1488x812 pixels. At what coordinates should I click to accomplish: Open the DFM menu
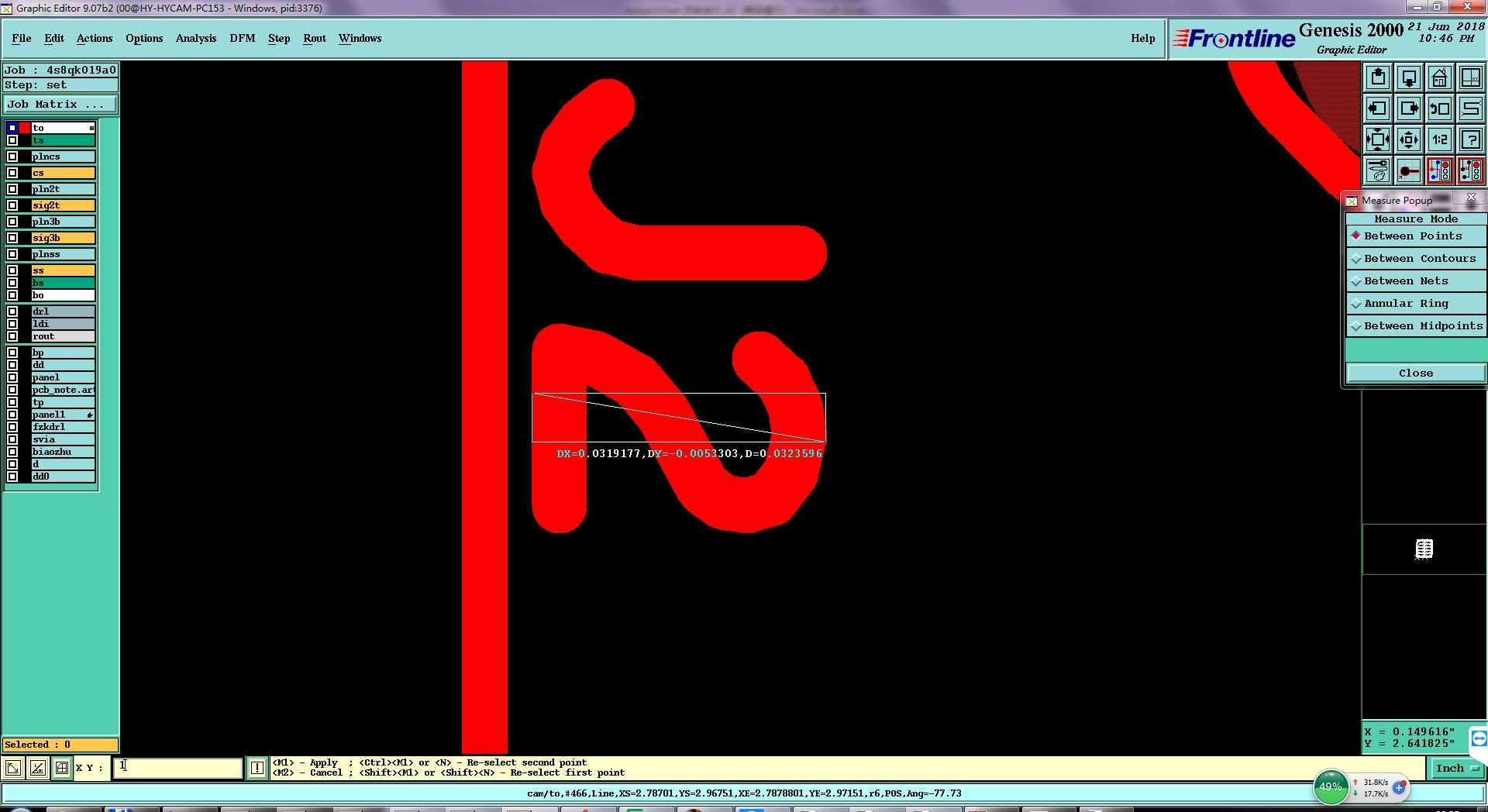click(x=243, y=38)
